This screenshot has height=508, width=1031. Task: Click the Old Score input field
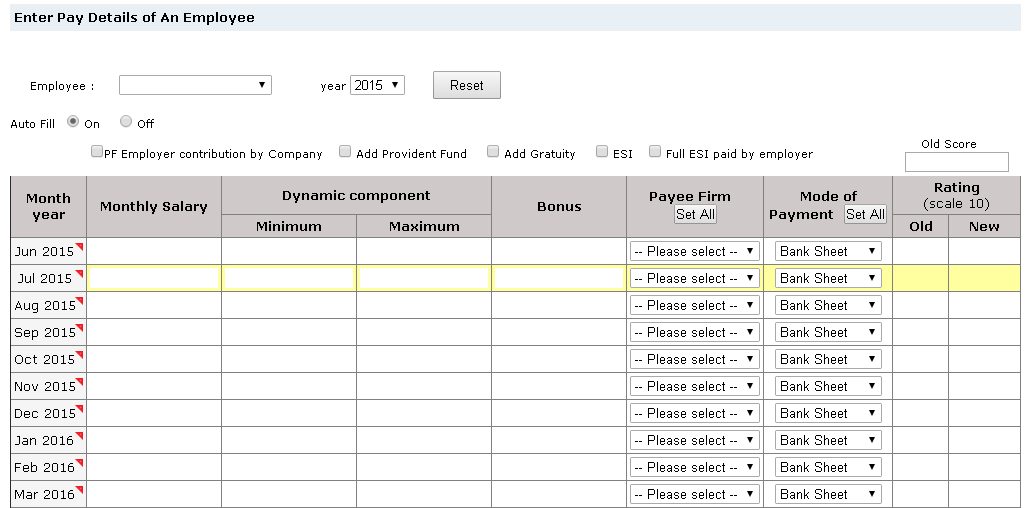tap(956, 162)
